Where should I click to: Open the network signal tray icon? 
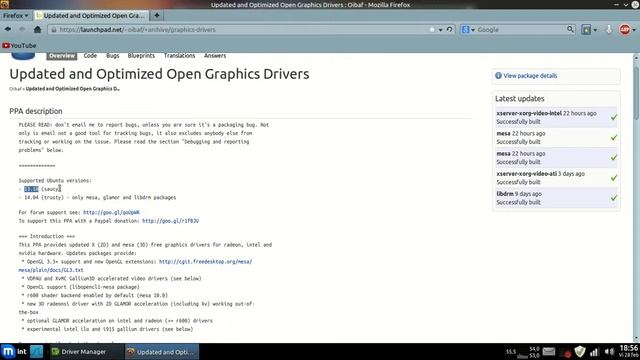[595, 351]
